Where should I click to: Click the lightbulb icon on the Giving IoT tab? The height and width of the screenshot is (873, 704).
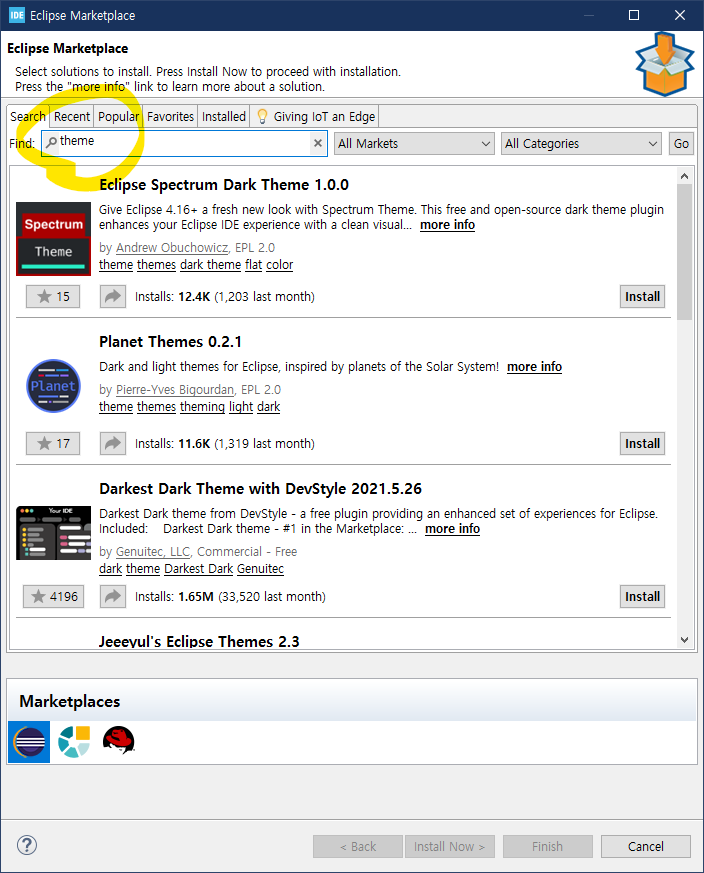tap(262, 116)
